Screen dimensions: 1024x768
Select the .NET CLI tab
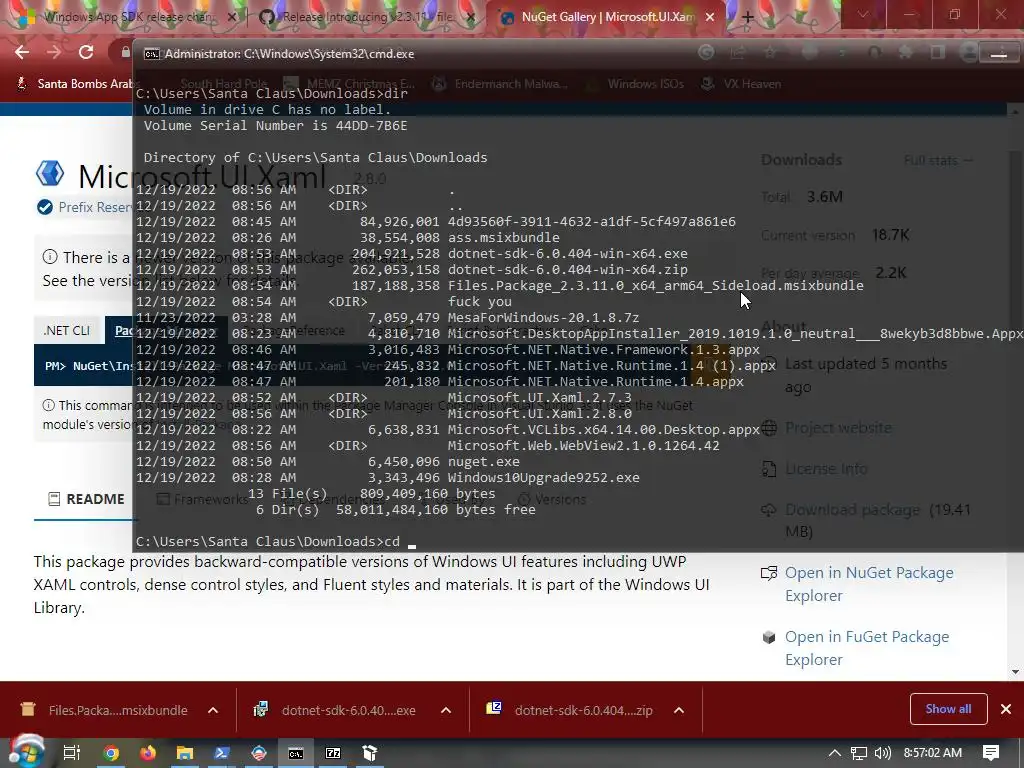coord(67,330)
